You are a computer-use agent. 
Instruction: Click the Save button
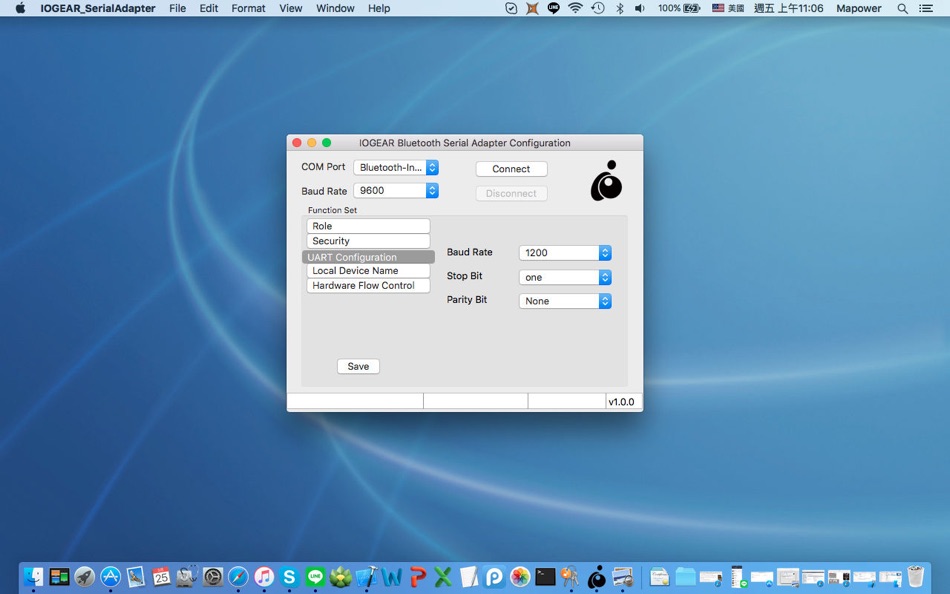[358, 366]
